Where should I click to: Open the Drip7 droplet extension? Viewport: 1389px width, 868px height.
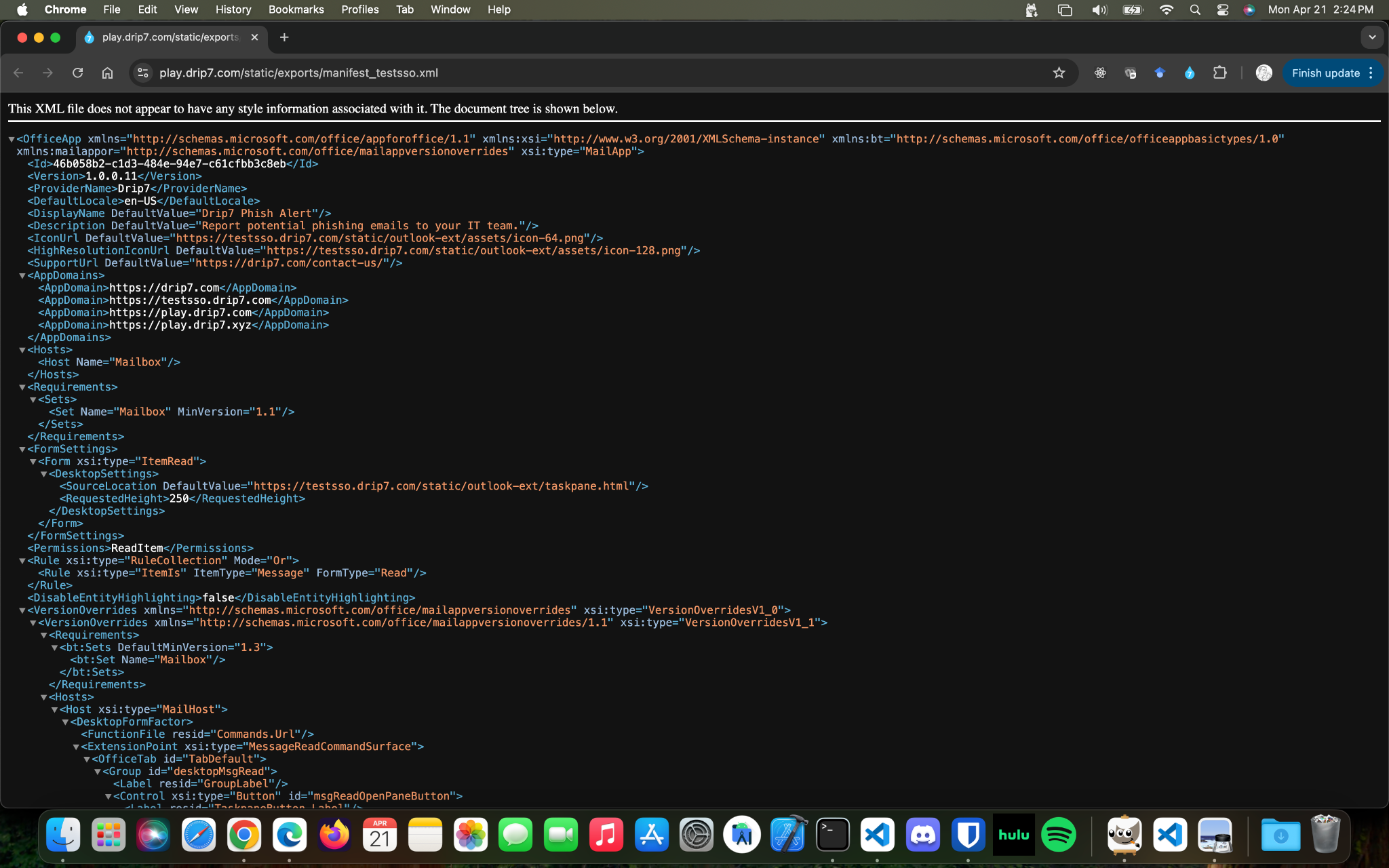[x=1190, y=73]
